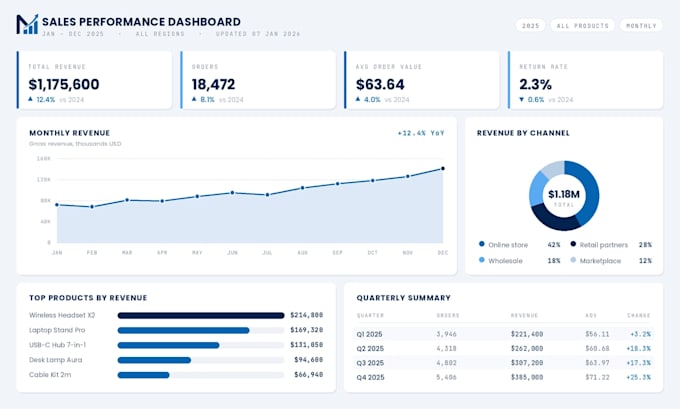
Task: Click the $1.18M donut chart center
Action: tap(564, 196)
